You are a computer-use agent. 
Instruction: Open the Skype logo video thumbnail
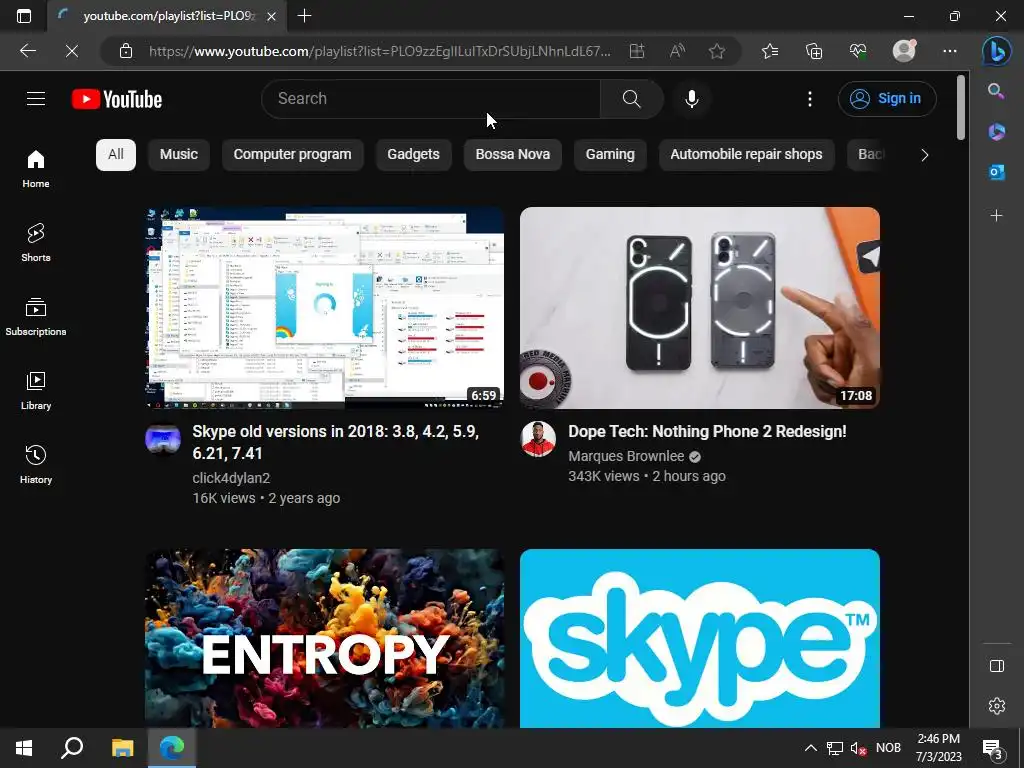[x=699, y=638]
